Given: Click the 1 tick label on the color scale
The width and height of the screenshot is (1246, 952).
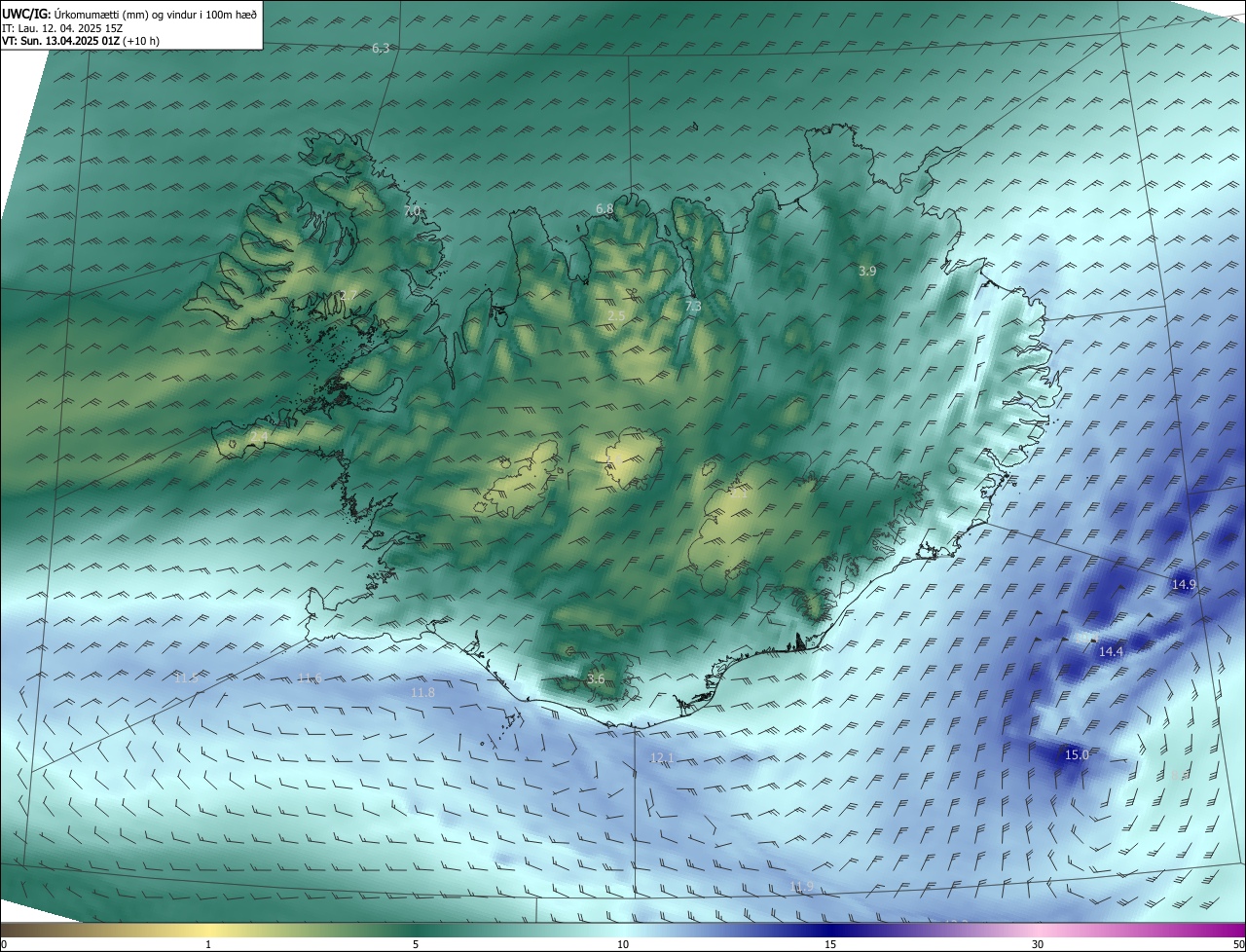Looking at the screenshot, I should [x=208, y=944].
